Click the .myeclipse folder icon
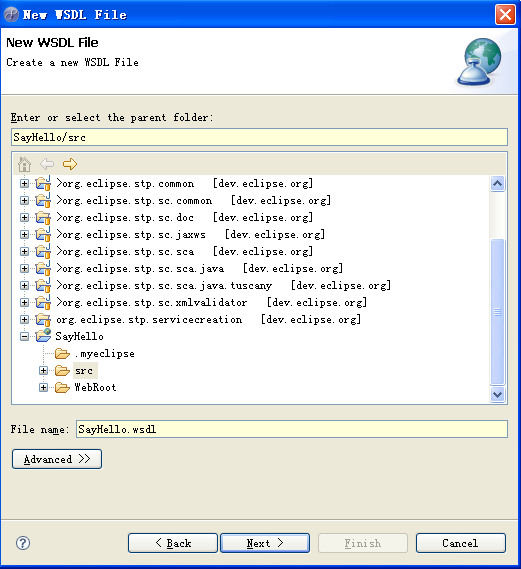The image size is (521, 569). click(62, 353)
